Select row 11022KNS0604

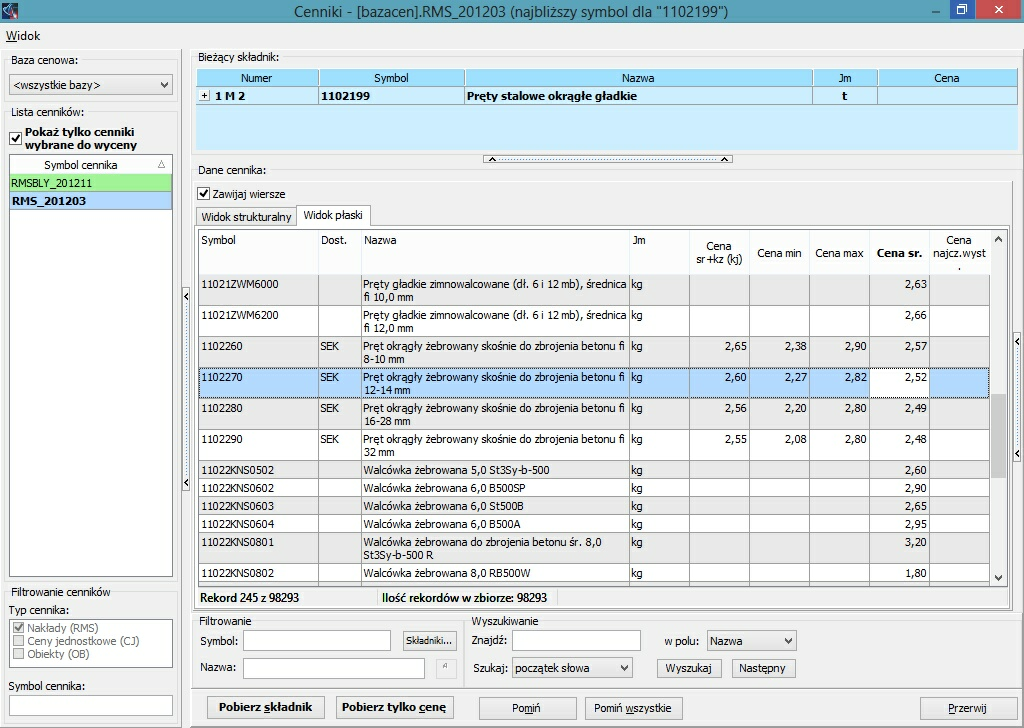(594, 524)
